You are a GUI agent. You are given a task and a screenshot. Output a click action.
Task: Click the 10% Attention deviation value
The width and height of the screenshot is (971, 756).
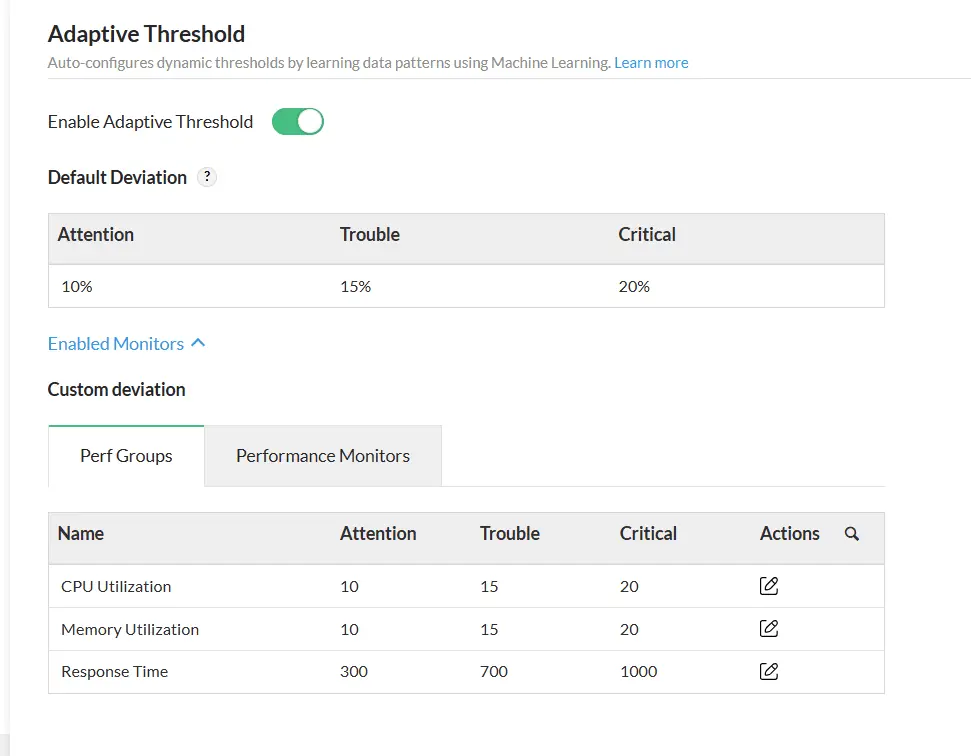click(x=78, y=286)
